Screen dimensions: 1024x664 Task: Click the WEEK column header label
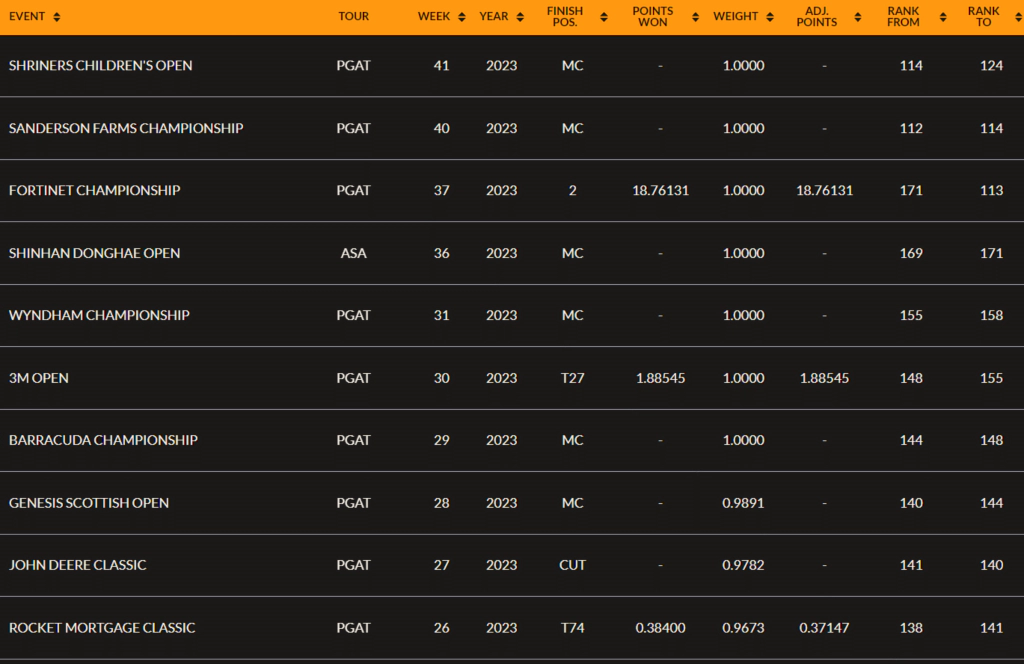434,16
